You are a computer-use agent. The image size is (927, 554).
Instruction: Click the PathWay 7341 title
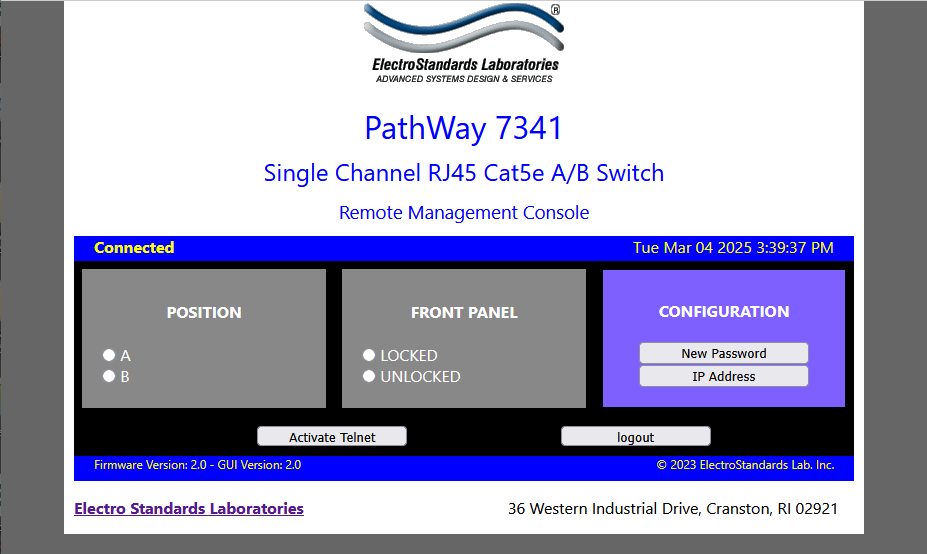[464, 128]
